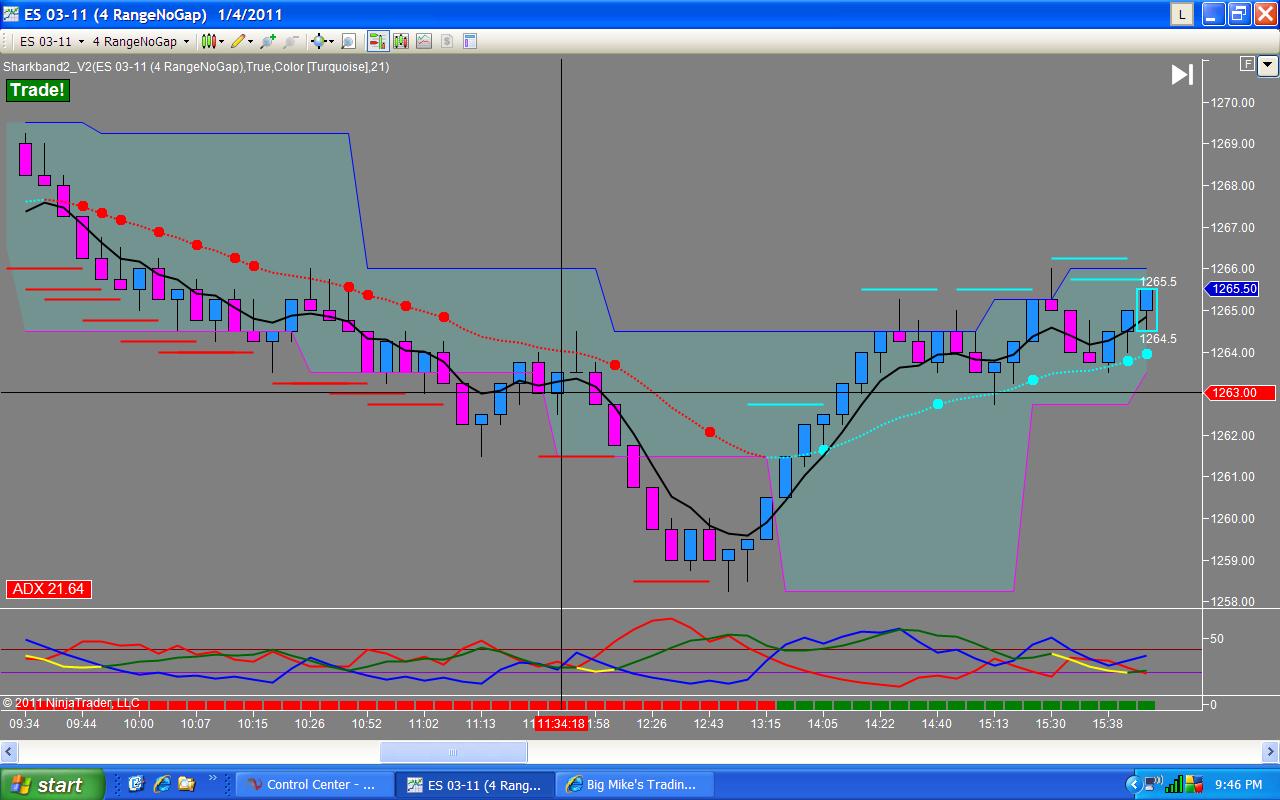Click the folder quick launch icon

tap(186, 785)
